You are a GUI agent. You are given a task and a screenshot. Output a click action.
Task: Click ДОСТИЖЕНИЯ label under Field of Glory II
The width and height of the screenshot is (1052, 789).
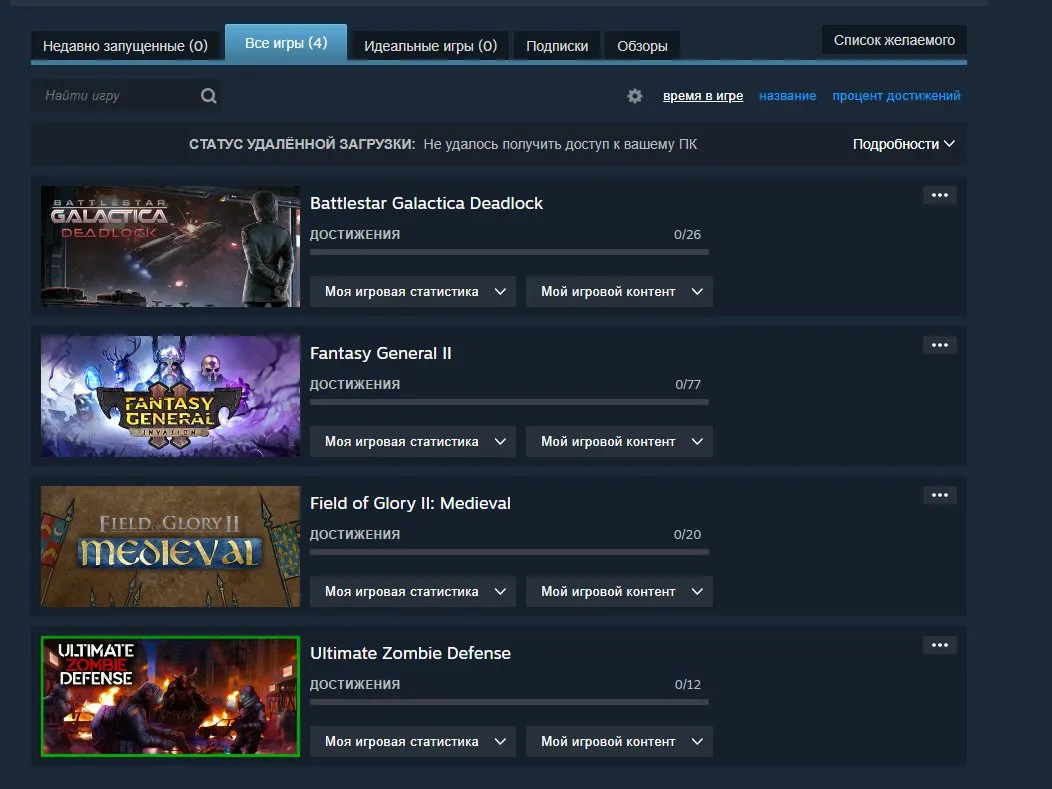point(355,535)
